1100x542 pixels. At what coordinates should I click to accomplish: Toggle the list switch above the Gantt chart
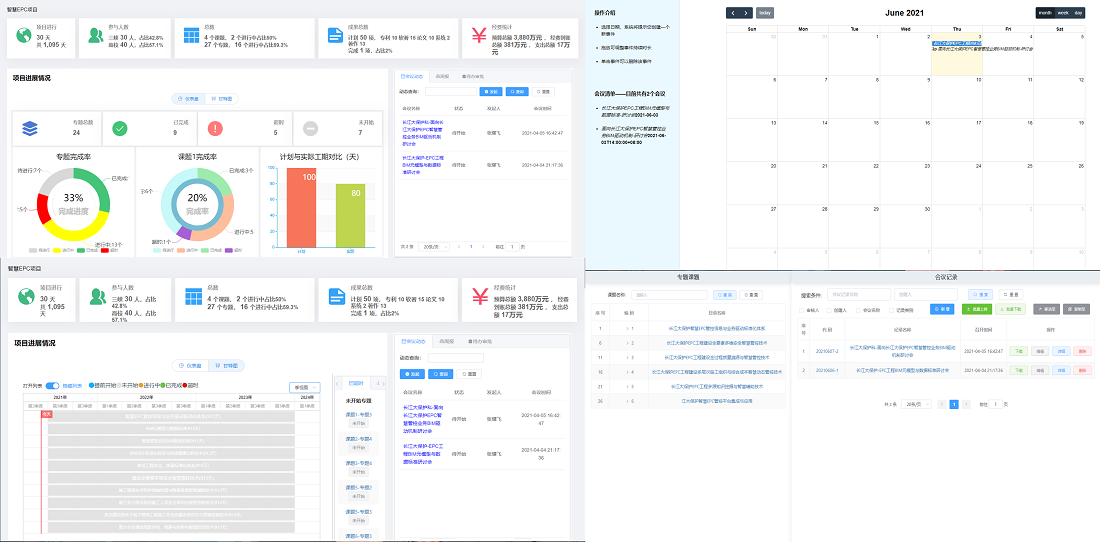tap(53, 386)
